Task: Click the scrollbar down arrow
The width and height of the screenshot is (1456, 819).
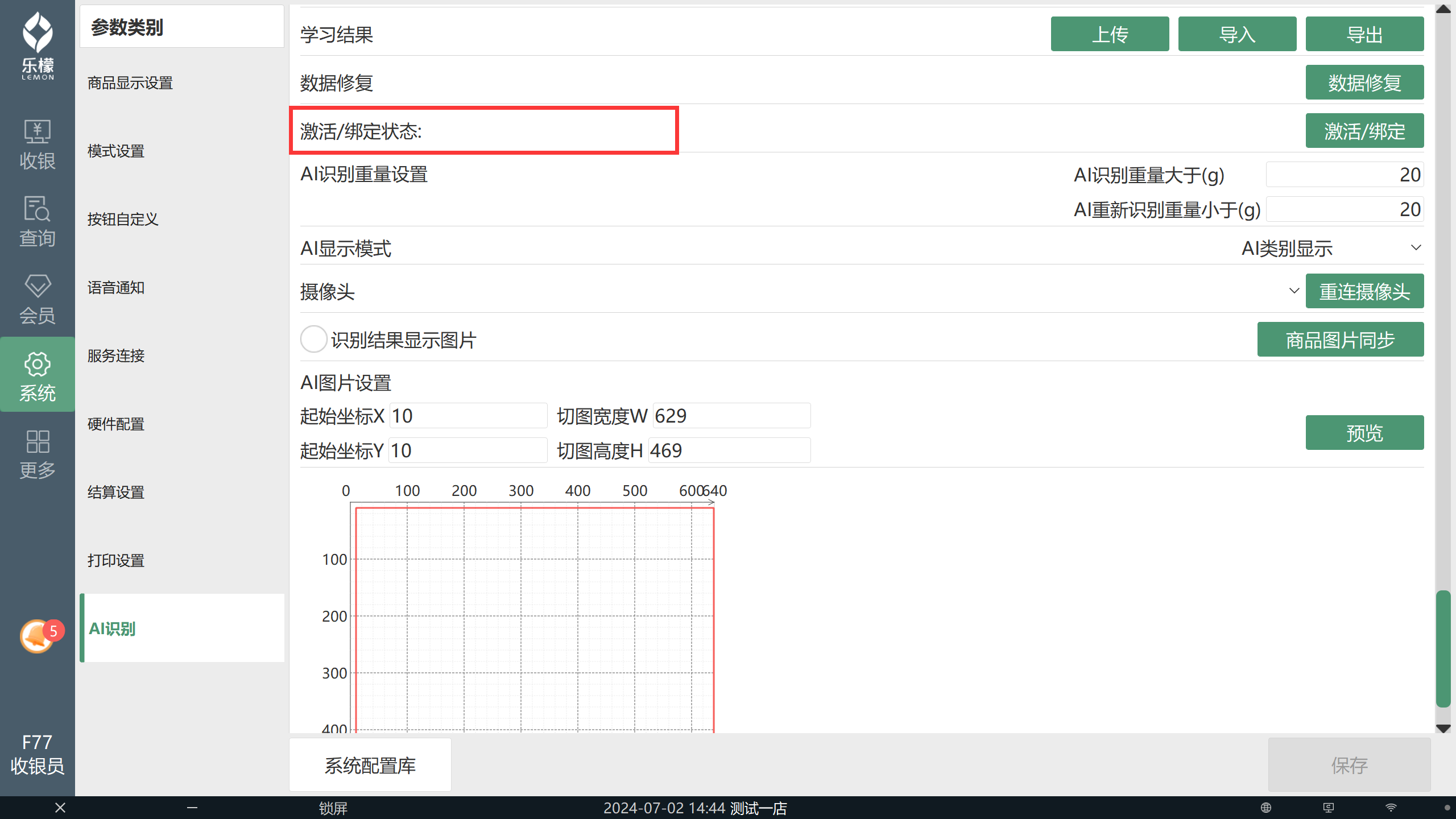Action: coord(1443,728)
